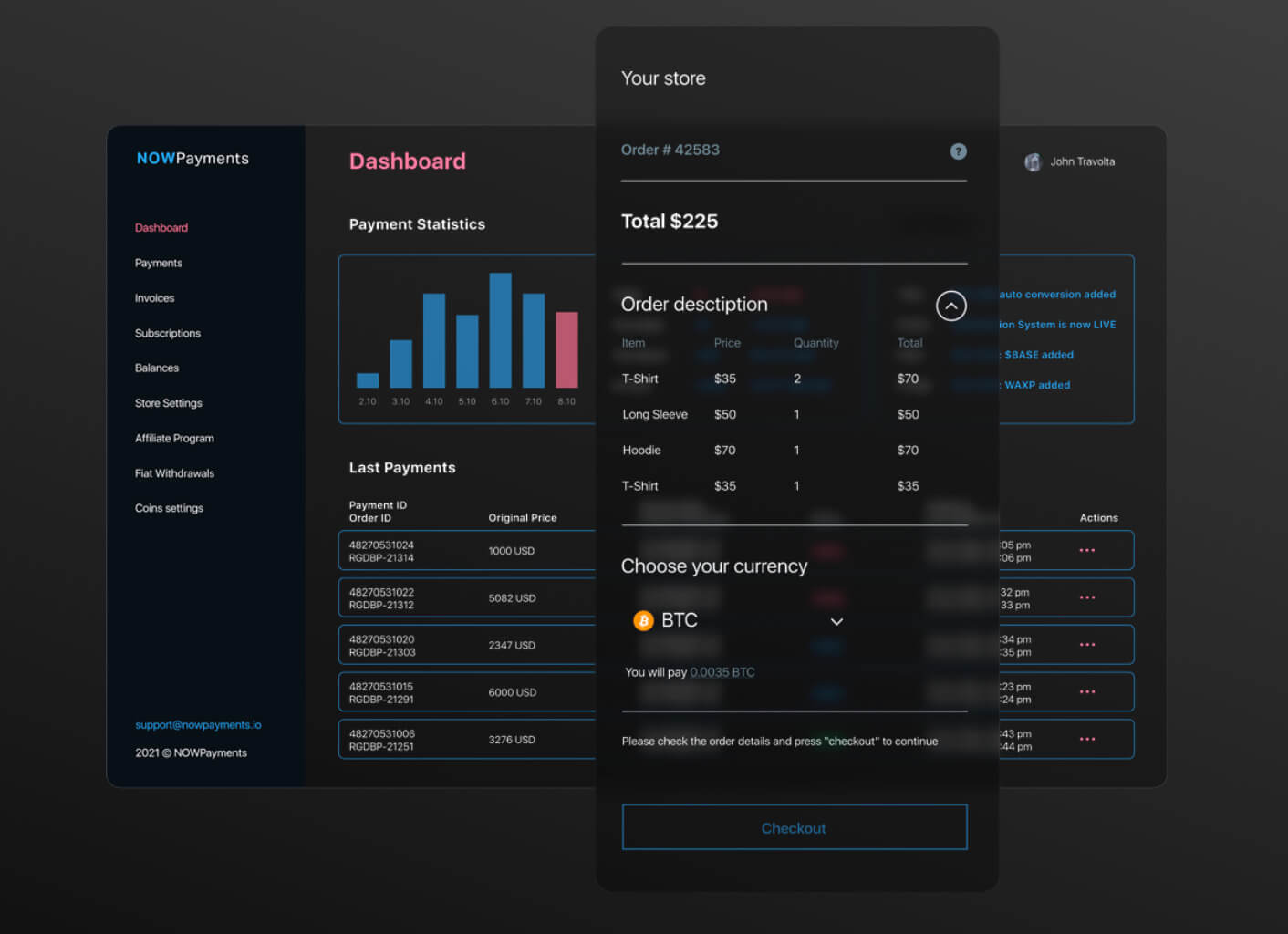The image size is (1288, 934).
Task: Open the Invoices page
Action: click(x=154, y=297)
